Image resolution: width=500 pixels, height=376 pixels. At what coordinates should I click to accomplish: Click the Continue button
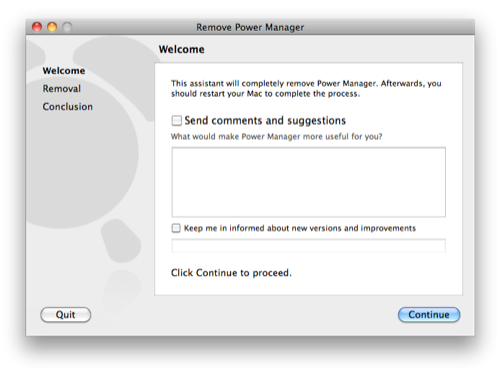pos(429,315)
